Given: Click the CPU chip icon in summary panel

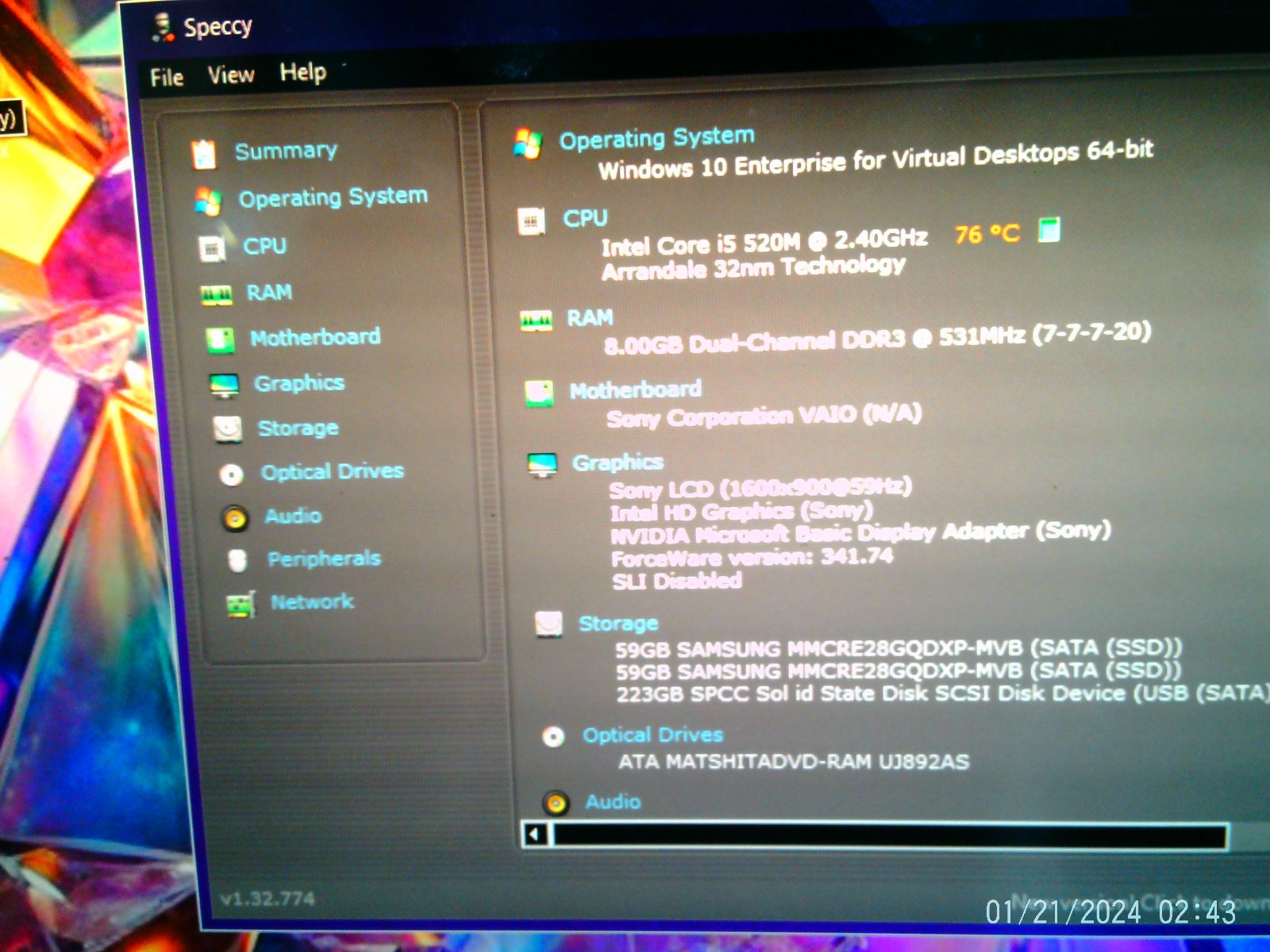Looking at the screenshot, I should point(531,221).
